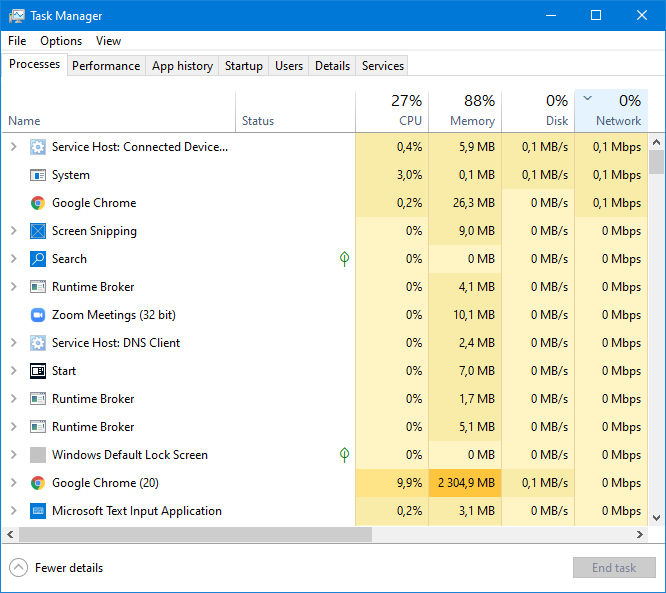The image size is (666, 593).
Task: Click the Screen Snipping icon
Action: pos(38,231)
